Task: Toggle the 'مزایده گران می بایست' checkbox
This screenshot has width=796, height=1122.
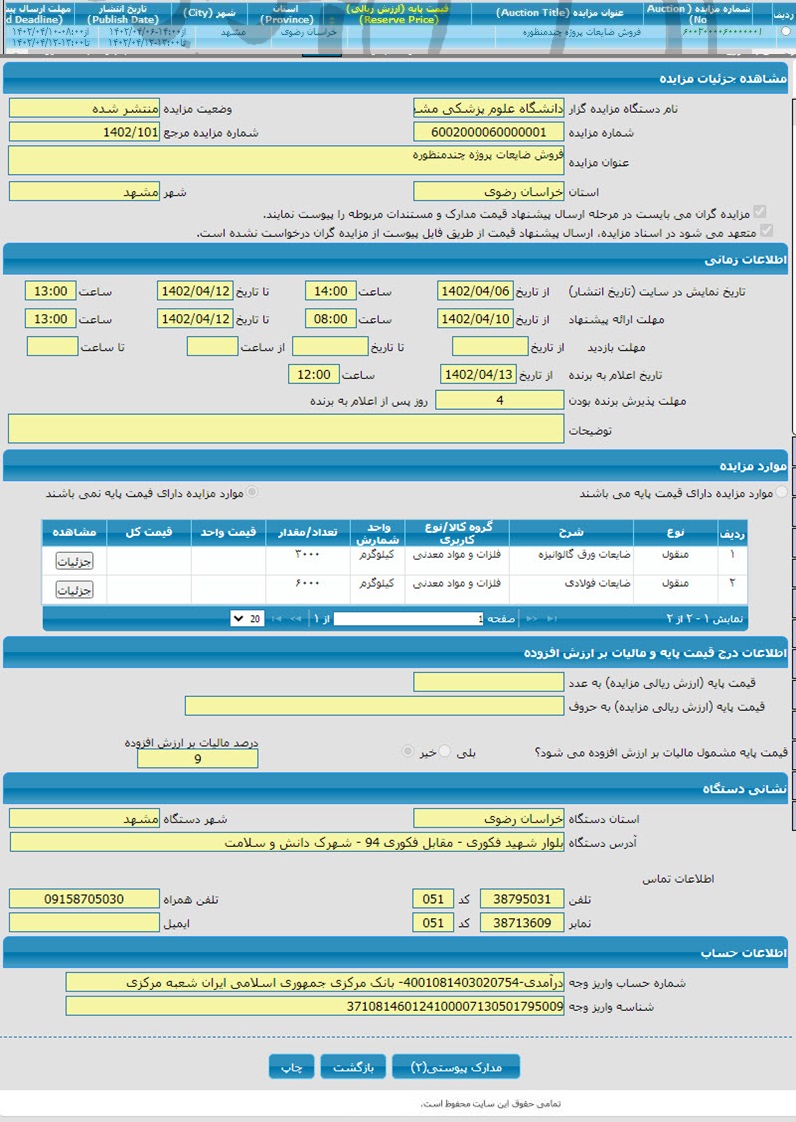Action: [x=760, y=213]
